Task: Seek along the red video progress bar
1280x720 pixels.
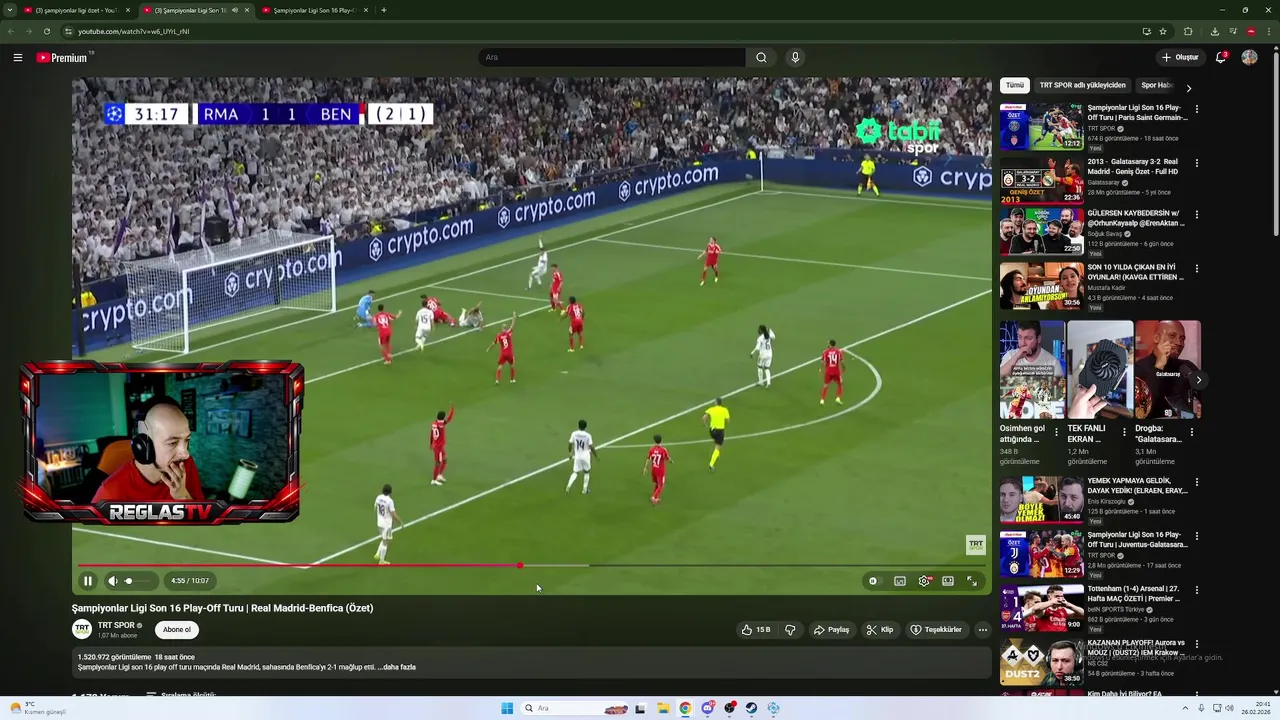Action: click(x=531, y=566)
